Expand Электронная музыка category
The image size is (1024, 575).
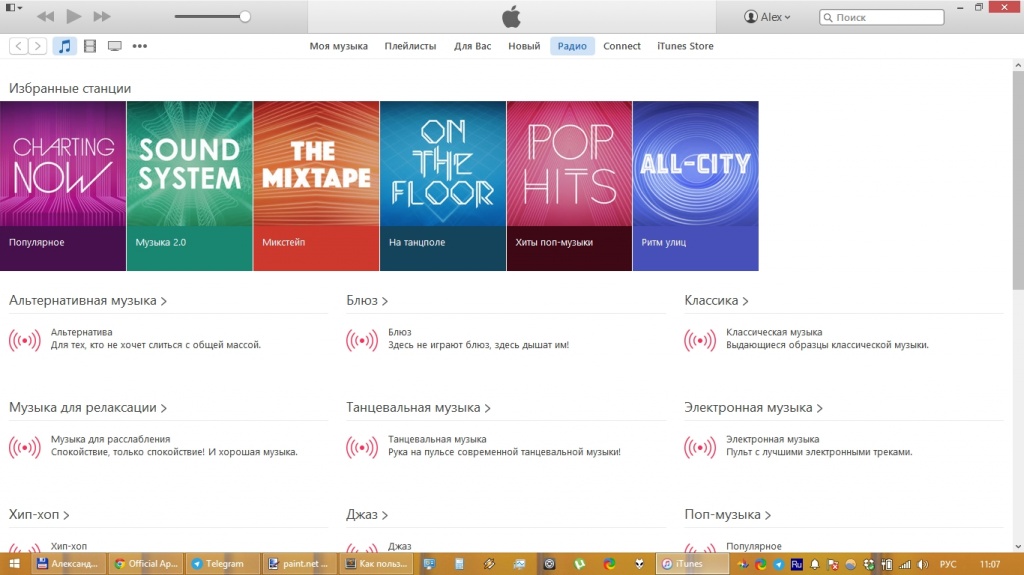pos(754,408)
